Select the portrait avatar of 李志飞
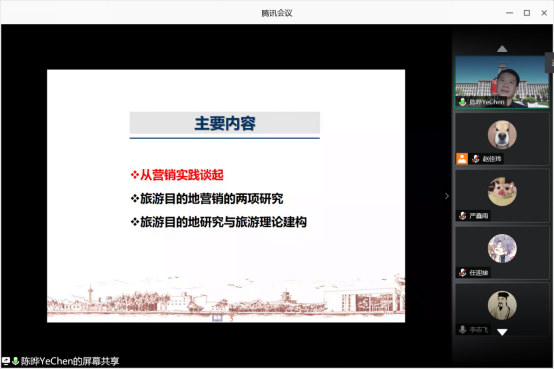 pyautogui.click(x=502, y=305)
